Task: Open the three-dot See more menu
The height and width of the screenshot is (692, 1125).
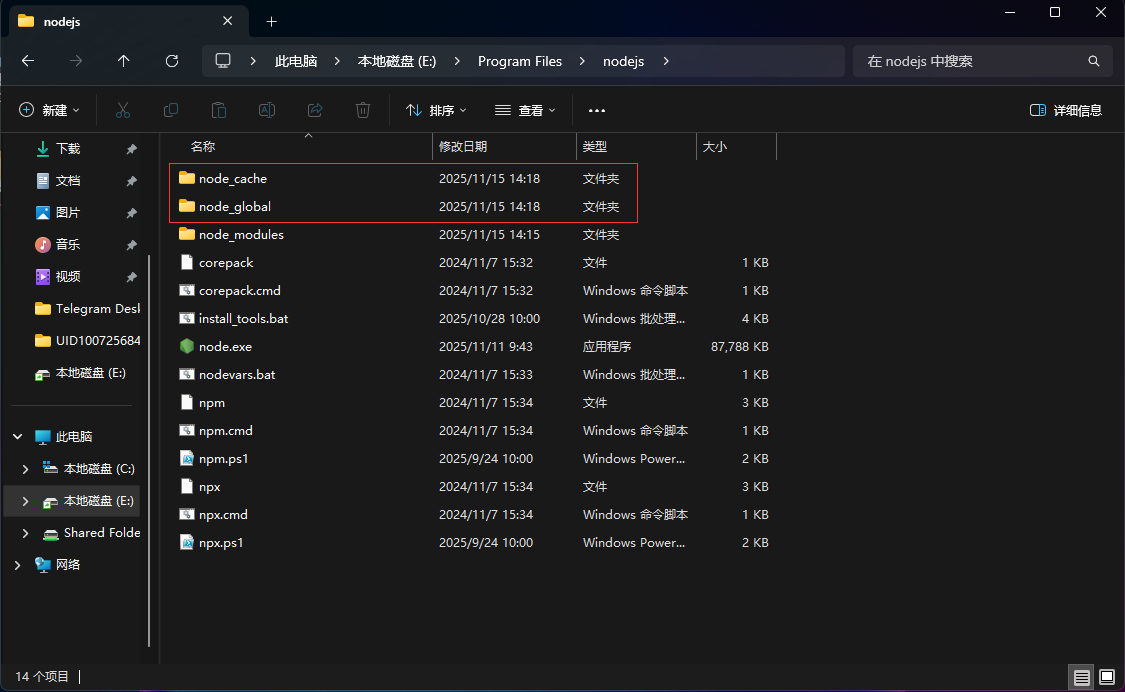Action: [597, 110]
